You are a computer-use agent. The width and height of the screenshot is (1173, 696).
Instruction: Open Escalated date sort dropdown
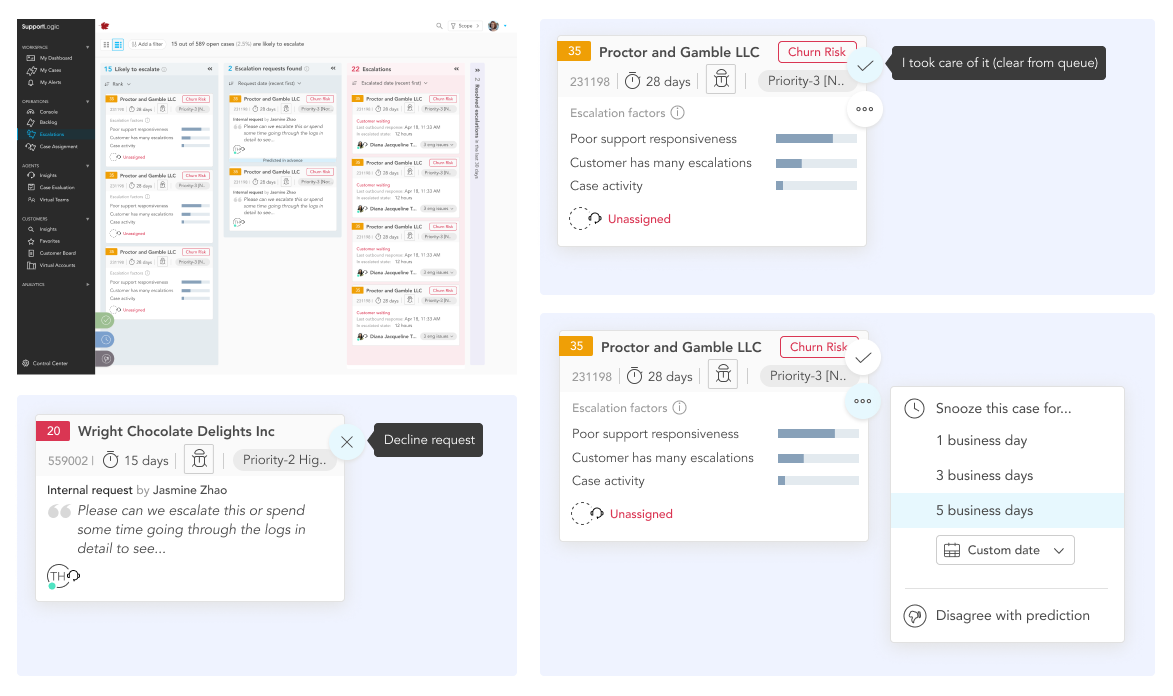click(x=391, y=83)
